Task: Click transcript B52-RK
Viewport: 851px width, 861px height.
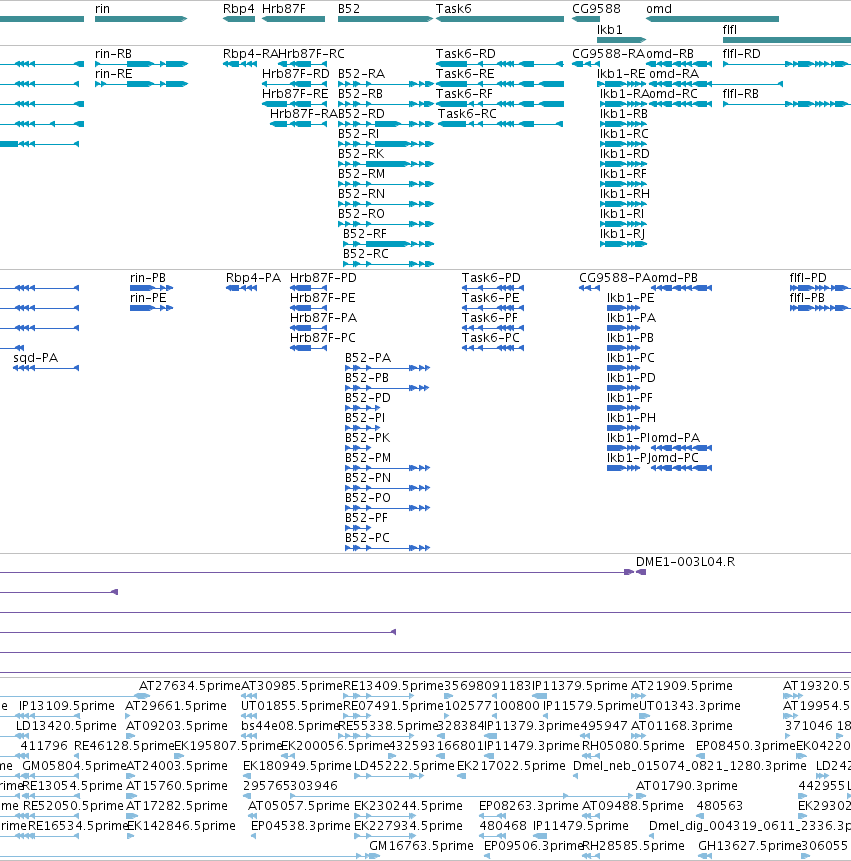Action: tap(361, 154)
